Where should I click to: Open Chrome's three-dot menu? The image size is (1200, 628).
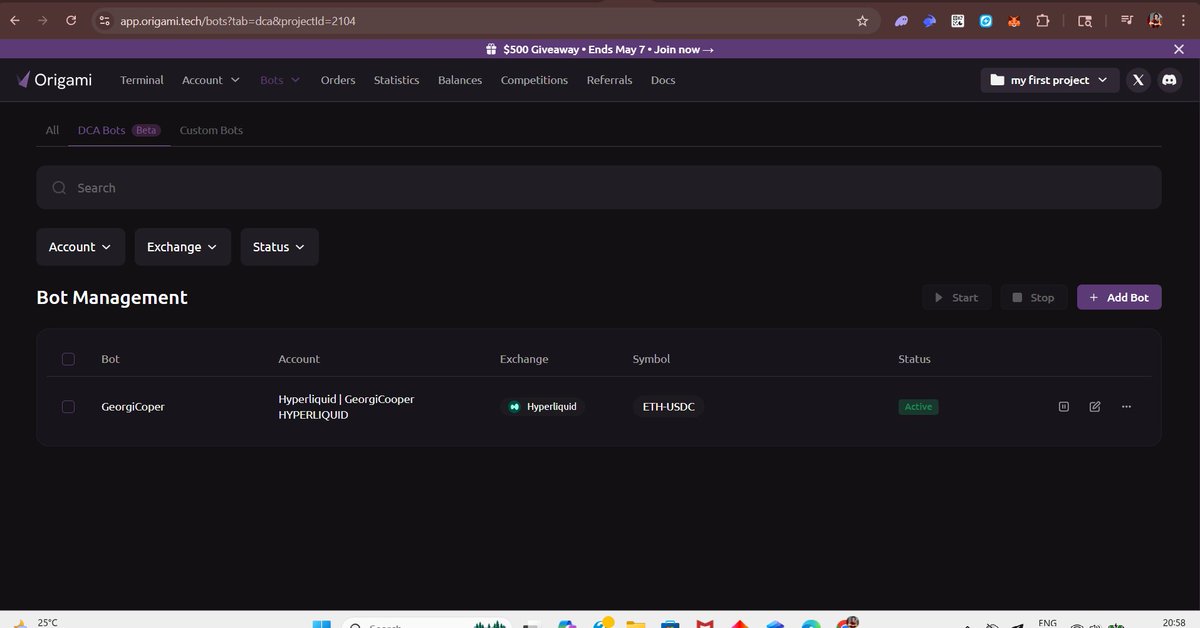(1184, 20)
